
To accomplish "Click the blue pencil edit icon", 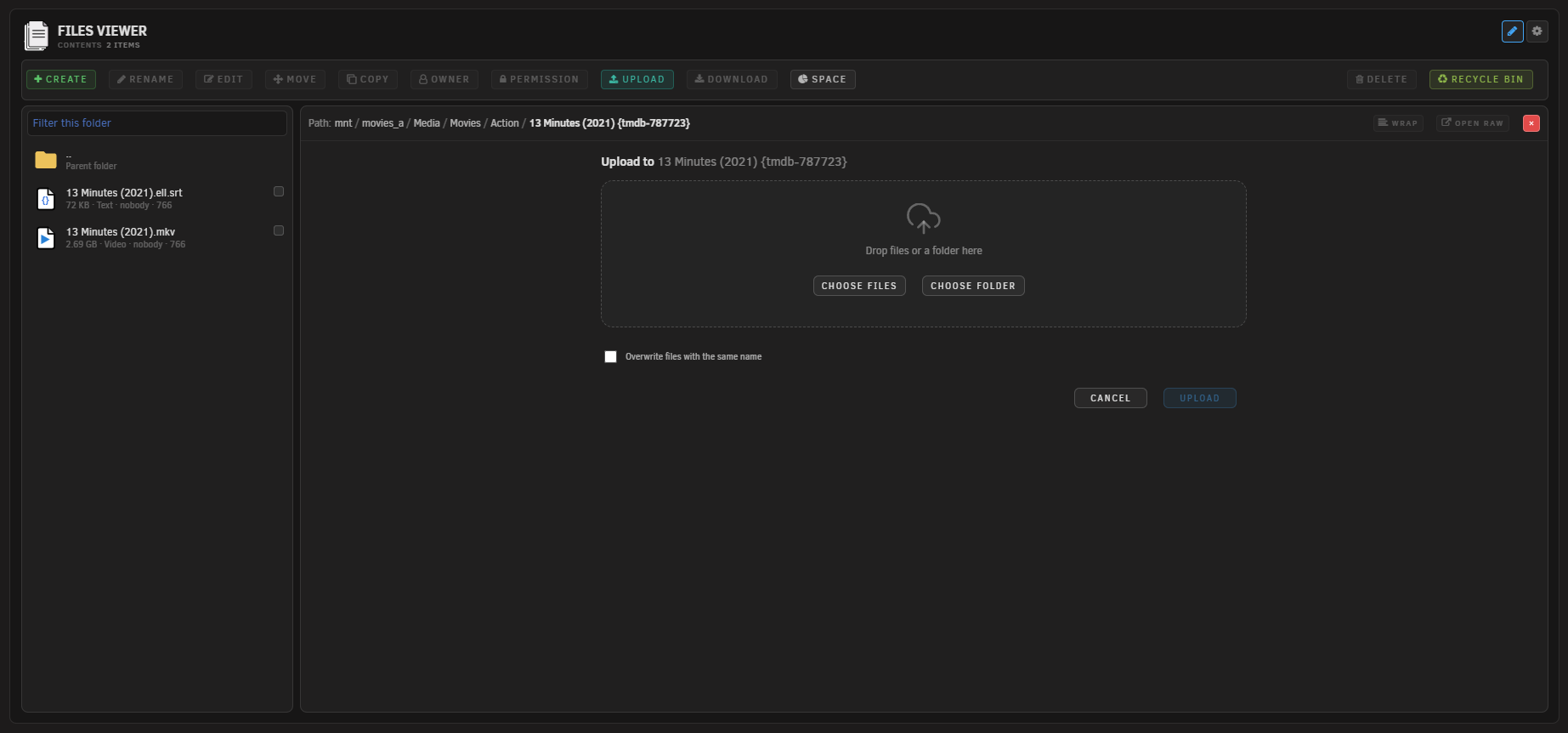I will point(1512,31).
